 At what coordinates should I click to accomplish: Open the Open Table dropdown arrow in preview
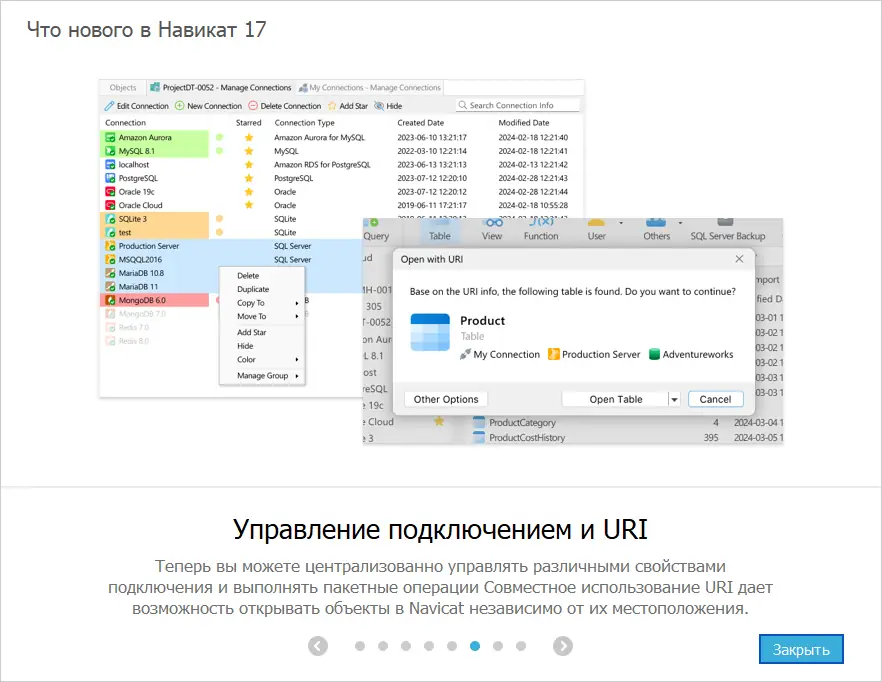(674, 400)
